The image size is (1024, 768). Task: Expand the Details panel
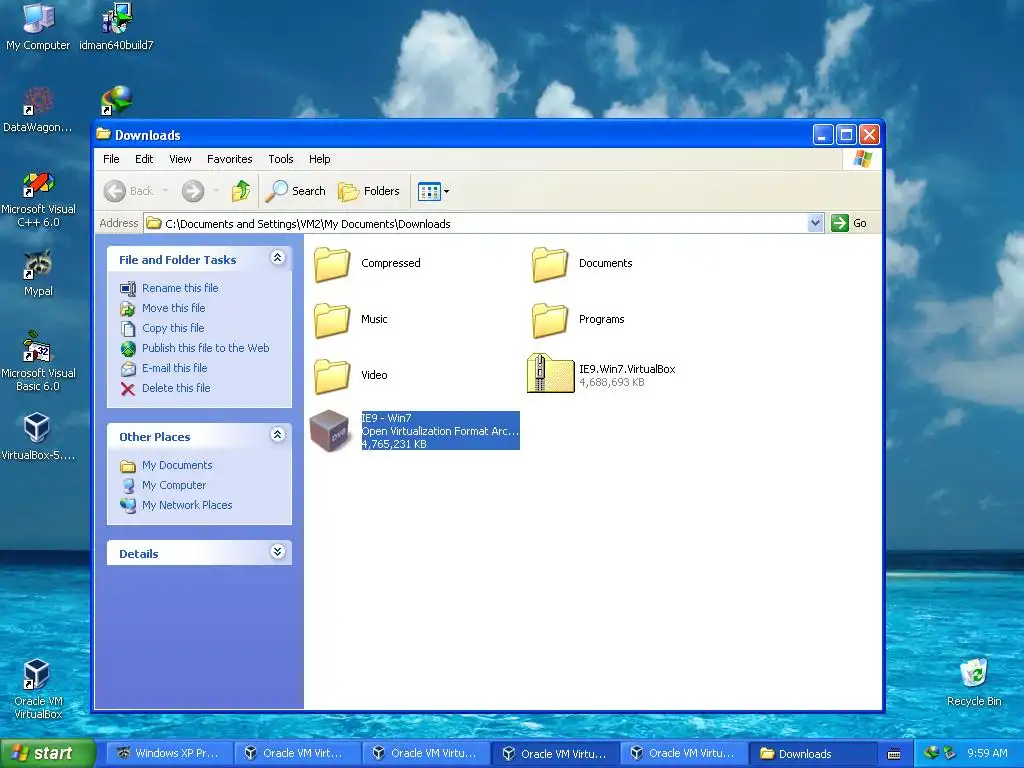coord(278,552)
